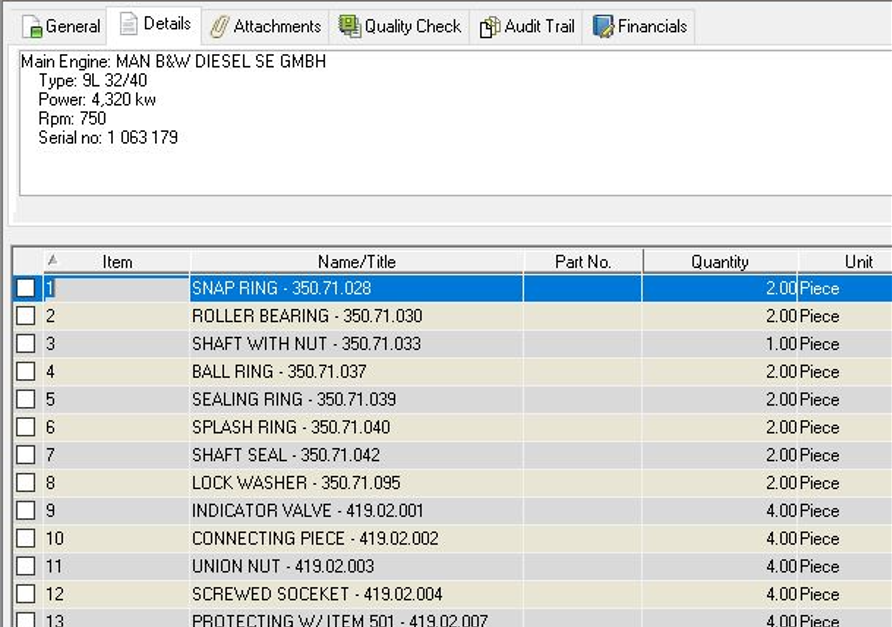Select the ROLLER BEARING - 350.71.030 row
This screenshot has height=627, width=892.
[x=307, y=317]
